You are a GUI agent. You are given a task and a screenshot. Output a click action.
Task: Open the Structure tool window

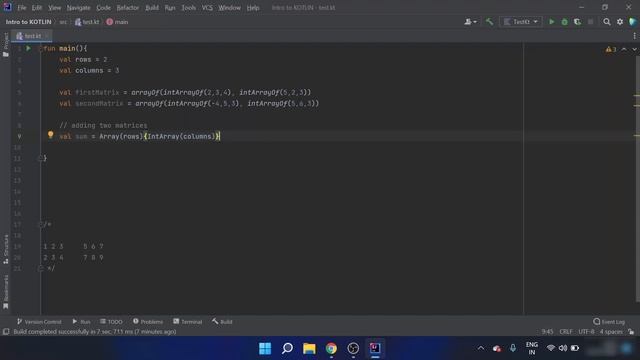5,249
